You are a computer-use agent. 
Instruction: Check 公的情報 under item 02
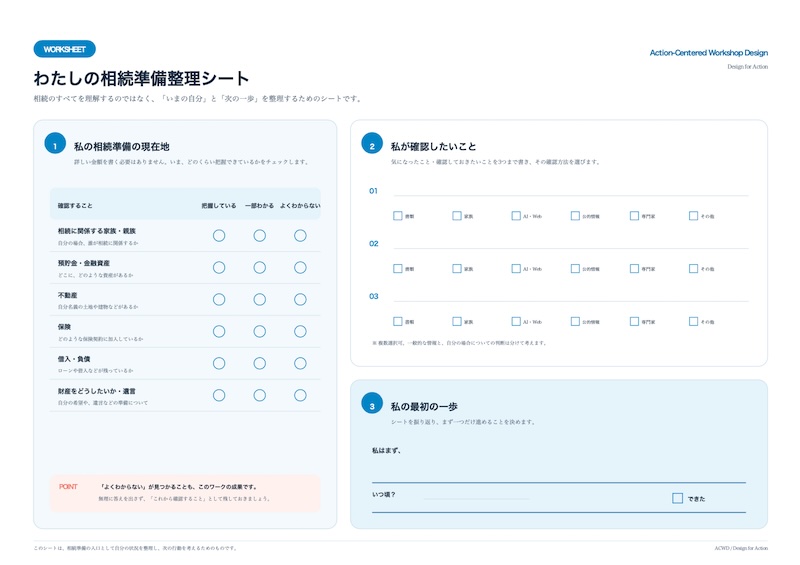pos(575,268)
